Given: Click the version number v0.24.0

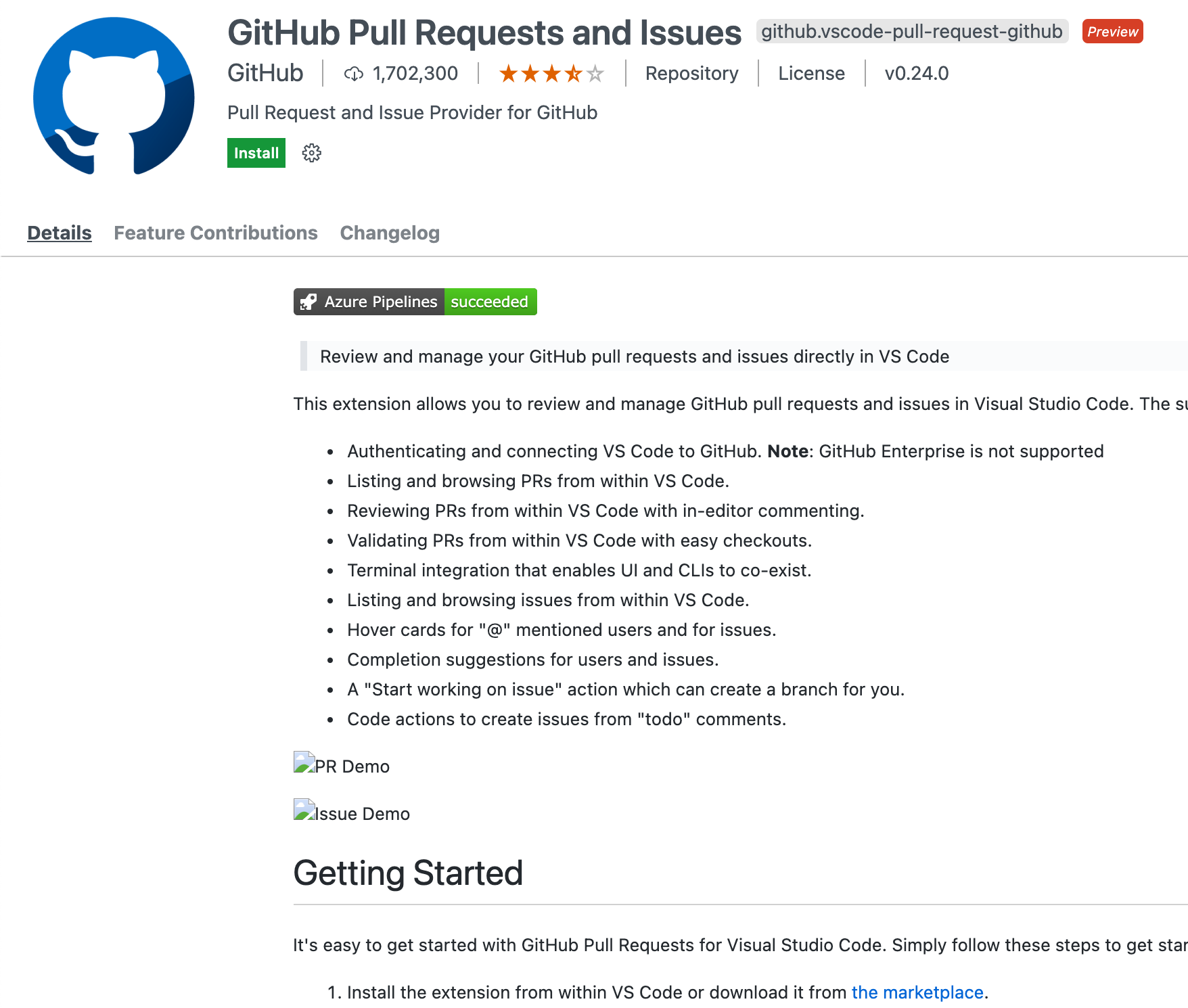Looking at the screenshot, I should click(916, 73).
